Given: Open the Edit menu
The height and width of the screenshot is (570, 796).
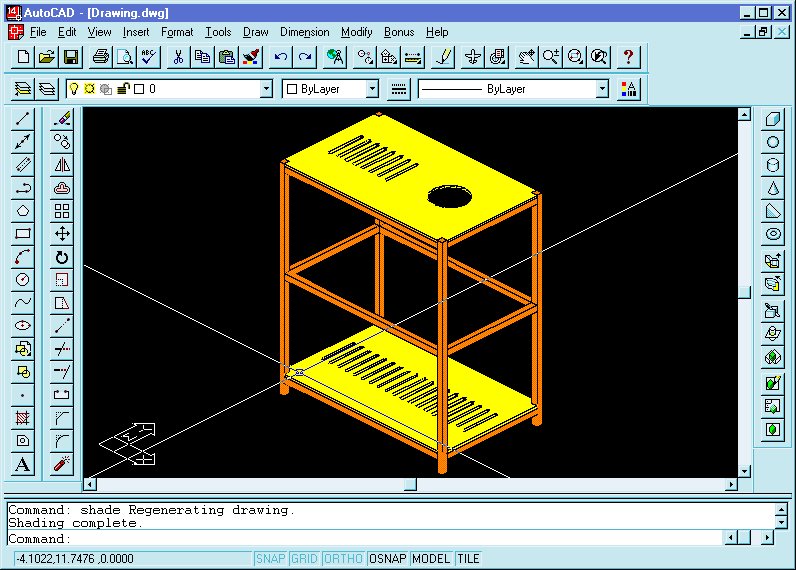Looking at the screenshot, I should (67, 32).
